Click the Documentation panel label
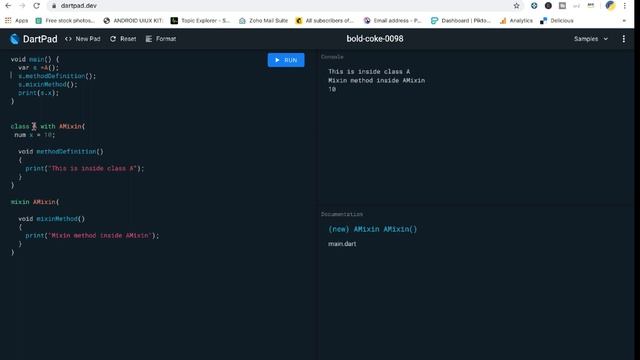This screenshot has width=640, height=360. click(x=342, y=214)
